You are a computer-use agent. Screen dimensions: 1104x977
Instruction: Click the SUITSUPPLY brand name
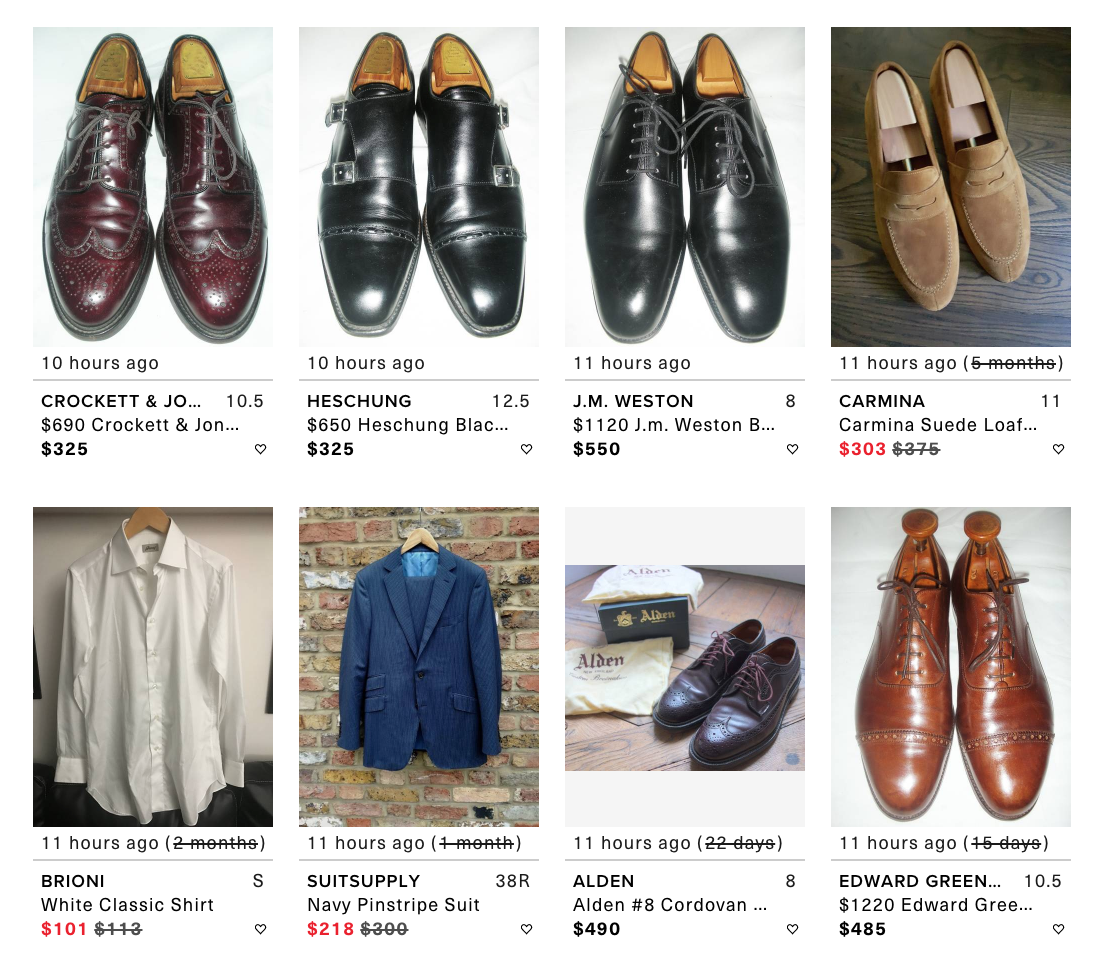(364, 881)
